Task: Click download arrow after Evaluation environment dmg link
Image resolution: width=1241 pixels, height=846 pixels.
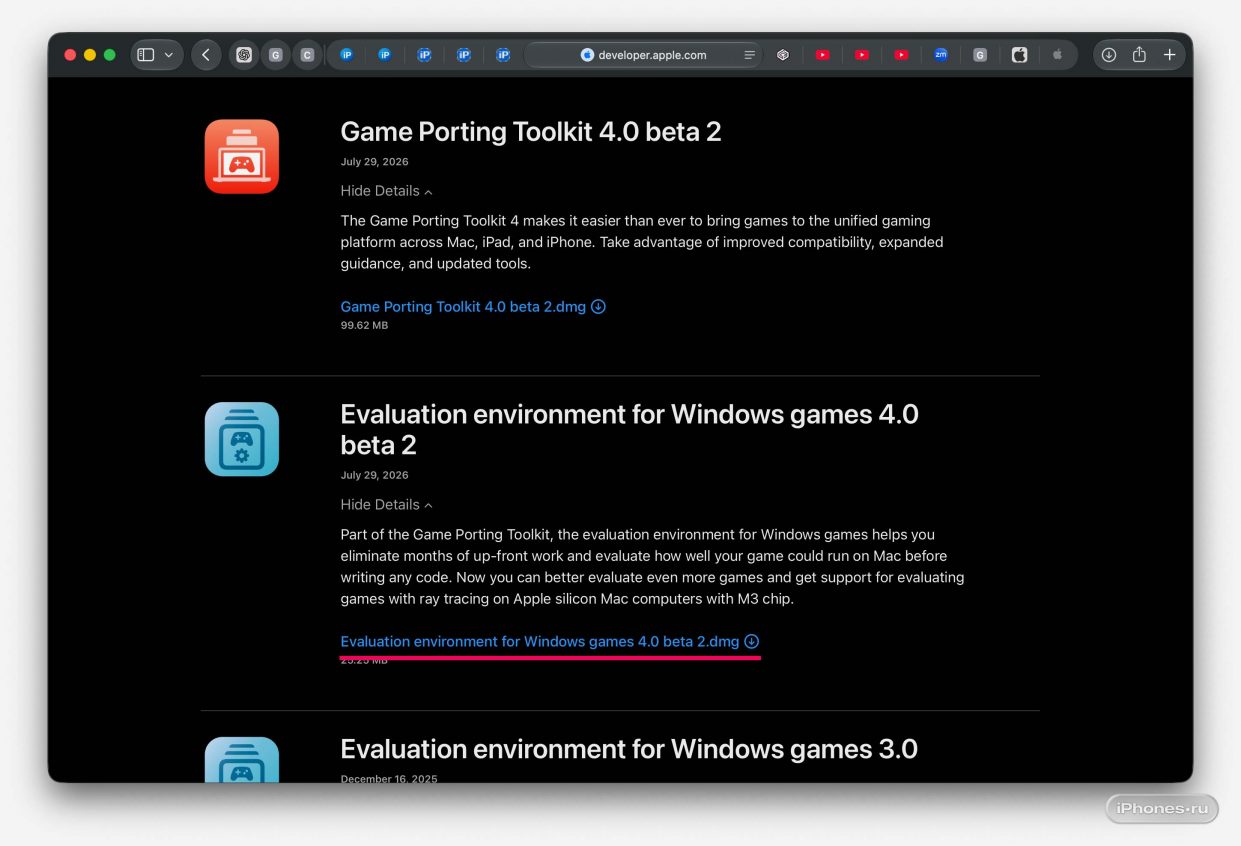Action: coord(752,642)
